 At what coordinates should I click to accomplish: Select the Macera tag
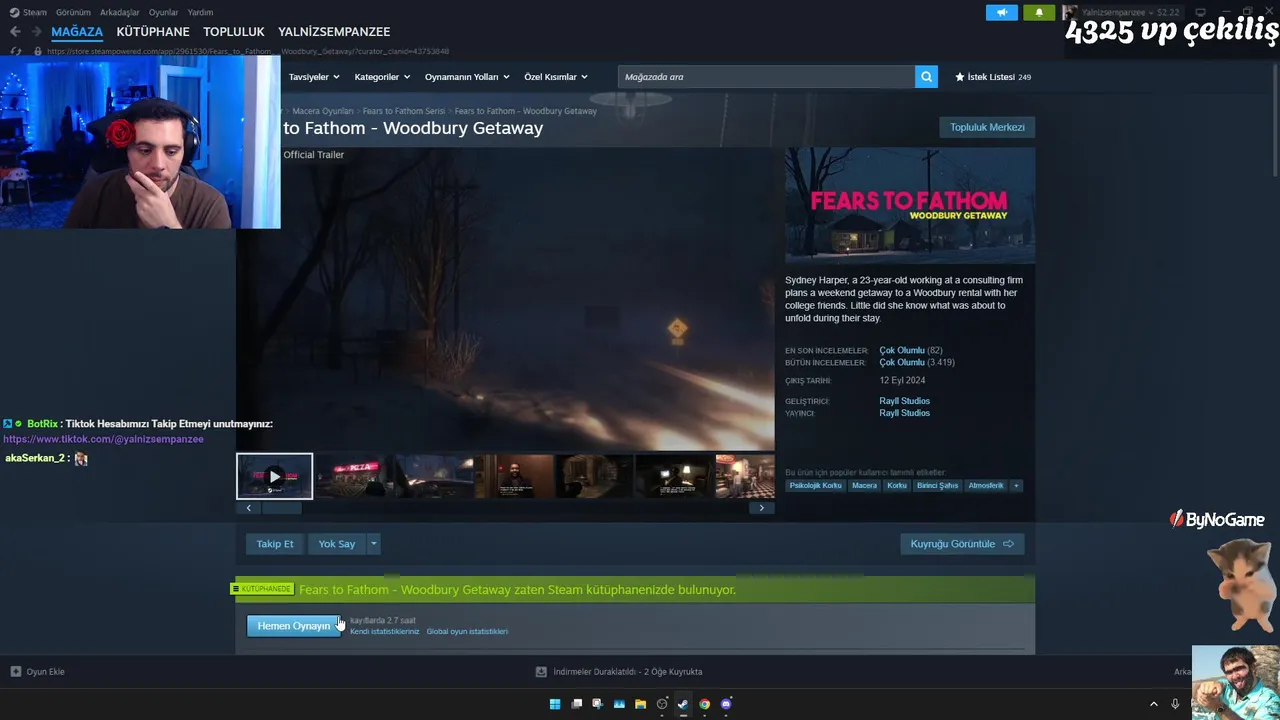[x=864, y=486]
